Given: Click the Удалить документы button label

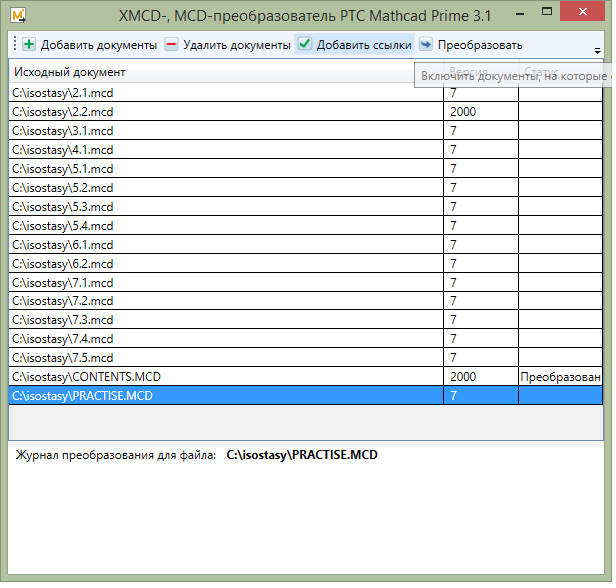Looking at the screenshot, I should pyautogui.click(x=237, y=45).
